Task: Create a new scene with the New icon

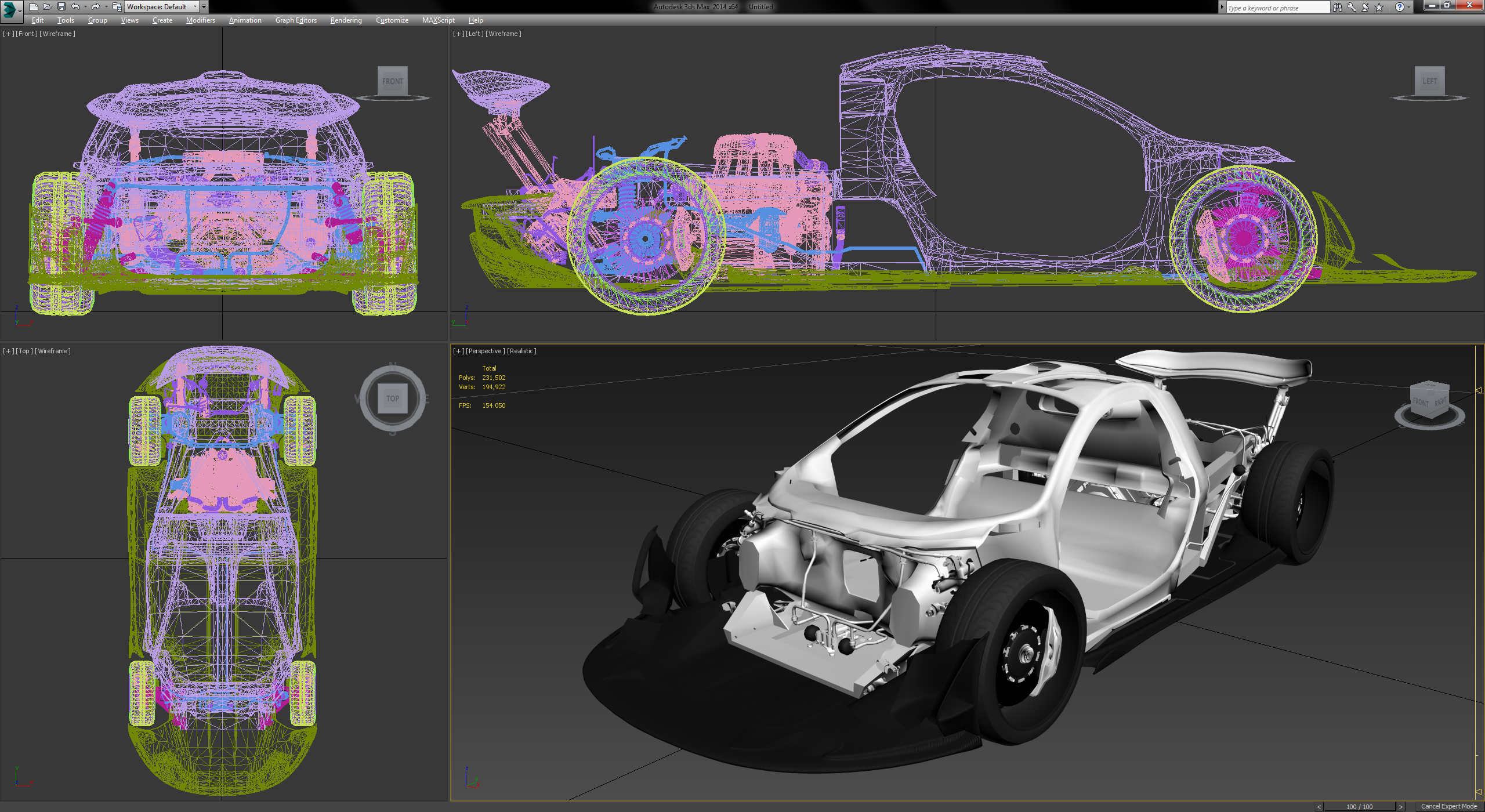Action: point(34,6)
